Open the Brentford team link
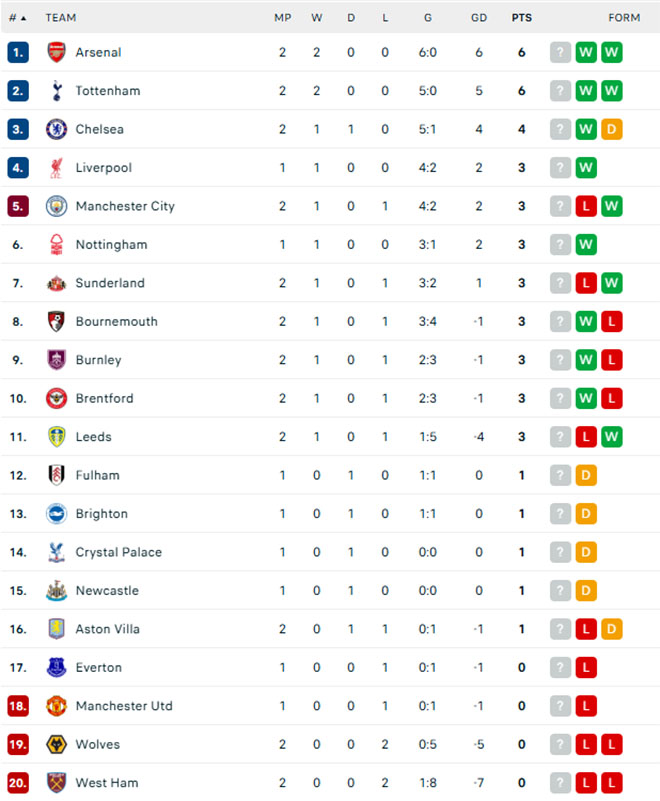Image resolution: width=660 pixels, height=801 pixels. click(104, 398)
